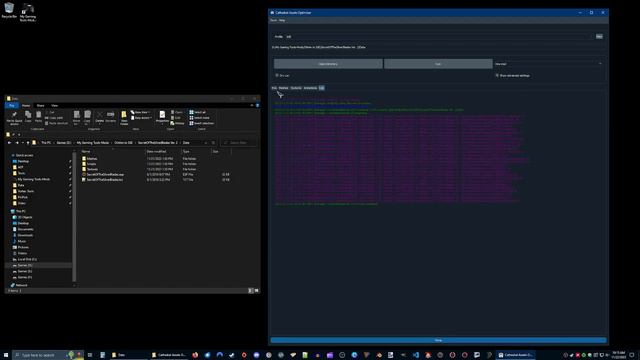Open the Profile combo box in Optimizer
This screenshot has width=640, height=360.
click(439, 37)
